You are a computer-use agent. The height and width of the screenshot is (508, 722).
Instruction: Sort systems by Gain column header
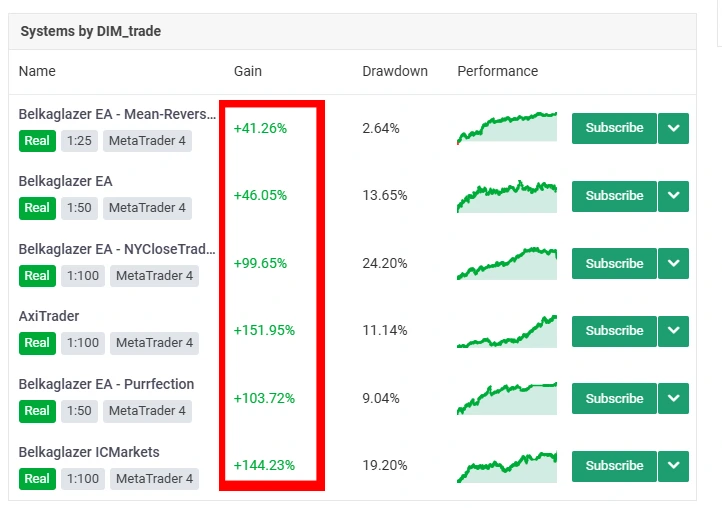click(x=248, y=71)
